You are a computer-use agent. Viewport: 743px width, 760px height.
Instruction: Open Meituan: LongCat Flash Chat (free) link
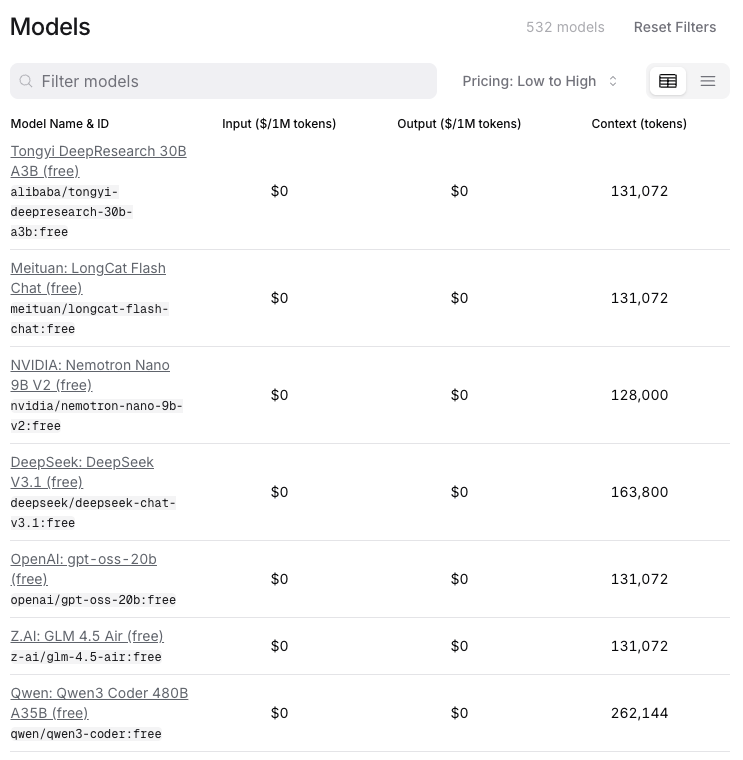coord(88,278)
